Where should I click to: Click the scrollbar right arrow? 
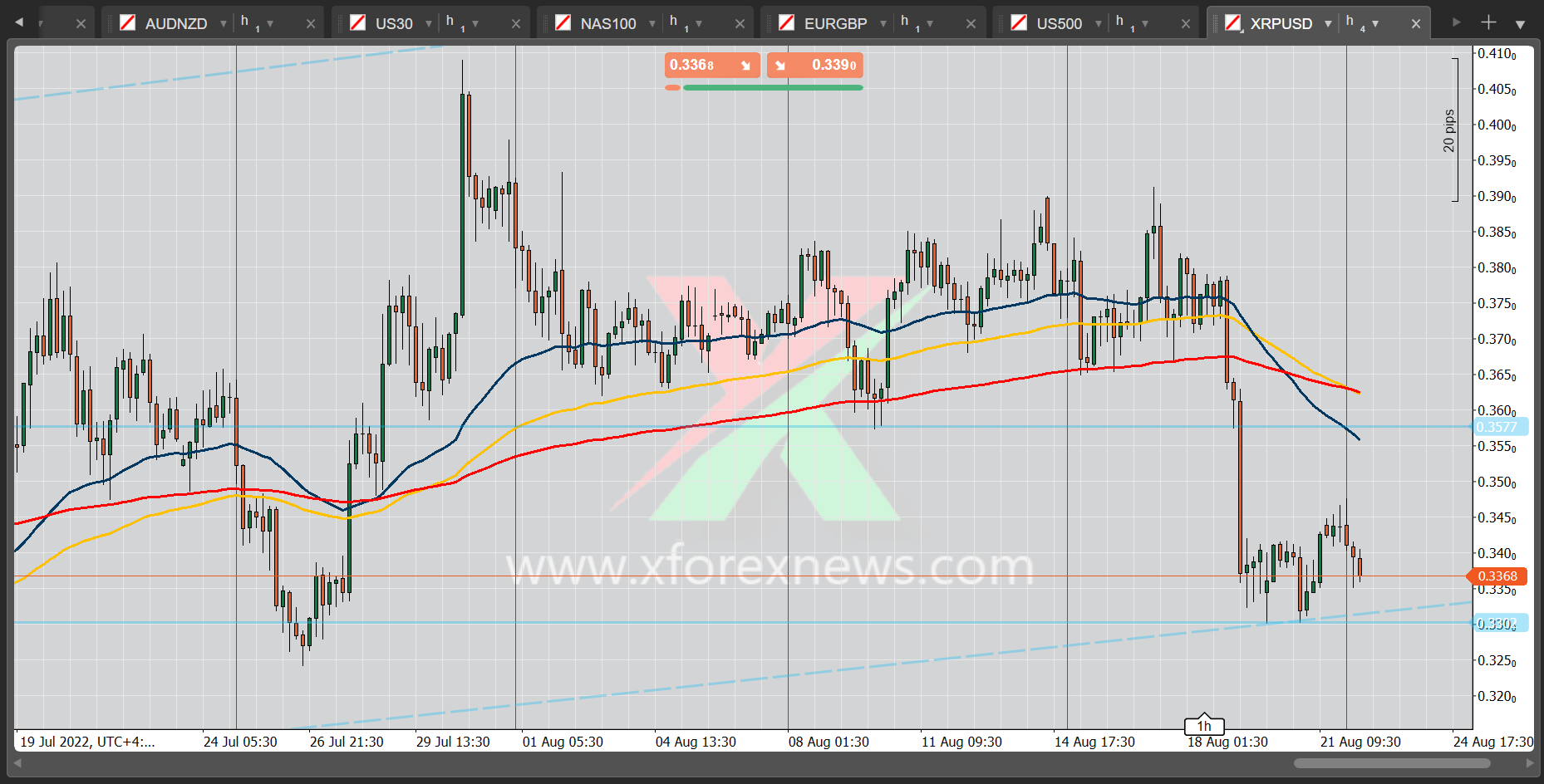(1530, 763)
